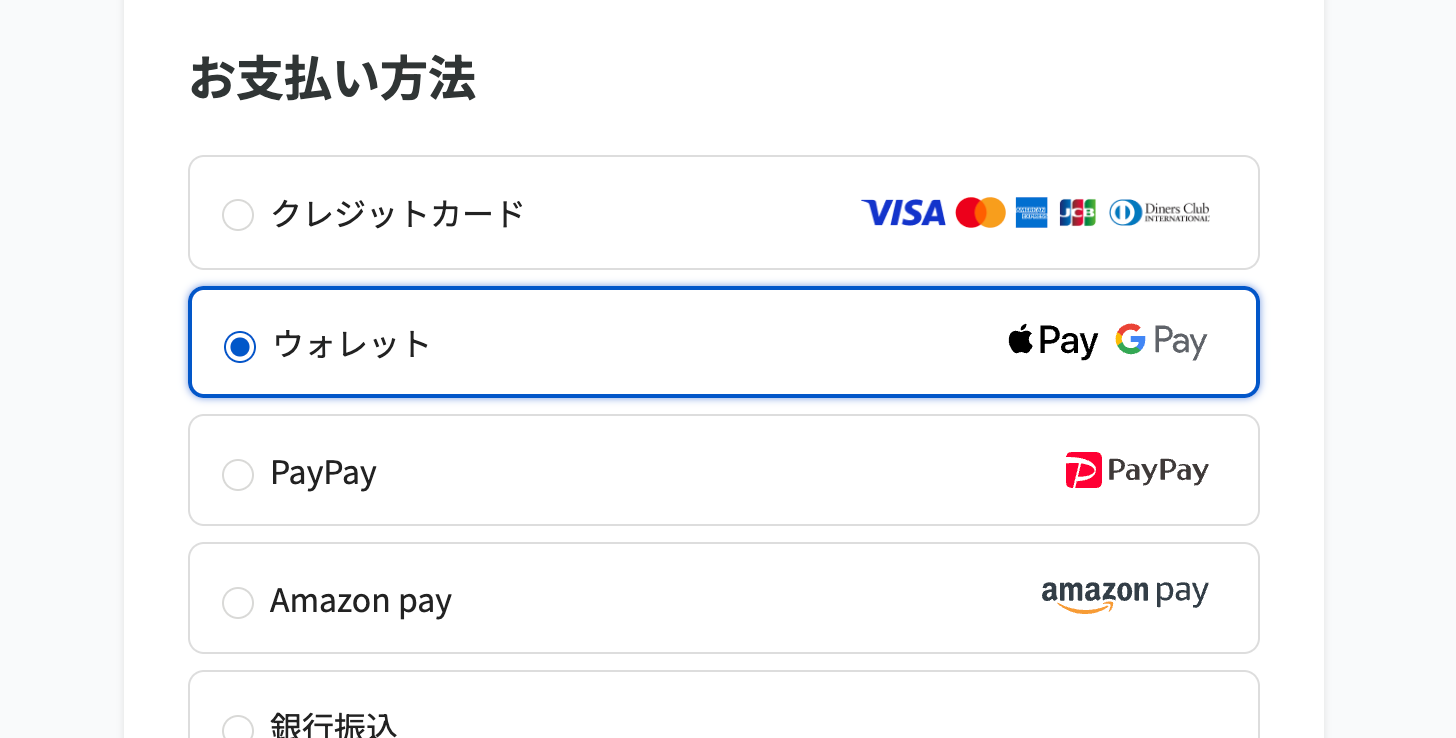This screenshot has width=1456, height=738.
Task: Click the クレジットカード label text
Action: coord(398,214)
